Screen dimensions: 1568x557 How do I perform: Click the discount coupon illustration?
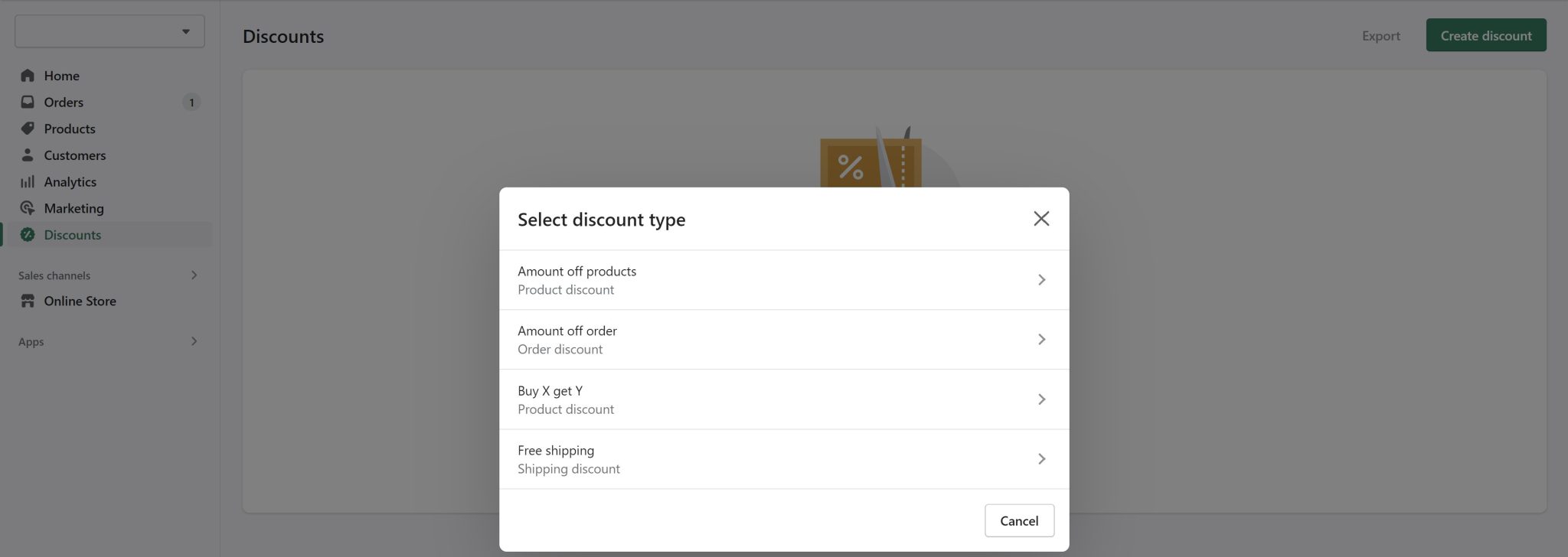[x=871, y=158]
